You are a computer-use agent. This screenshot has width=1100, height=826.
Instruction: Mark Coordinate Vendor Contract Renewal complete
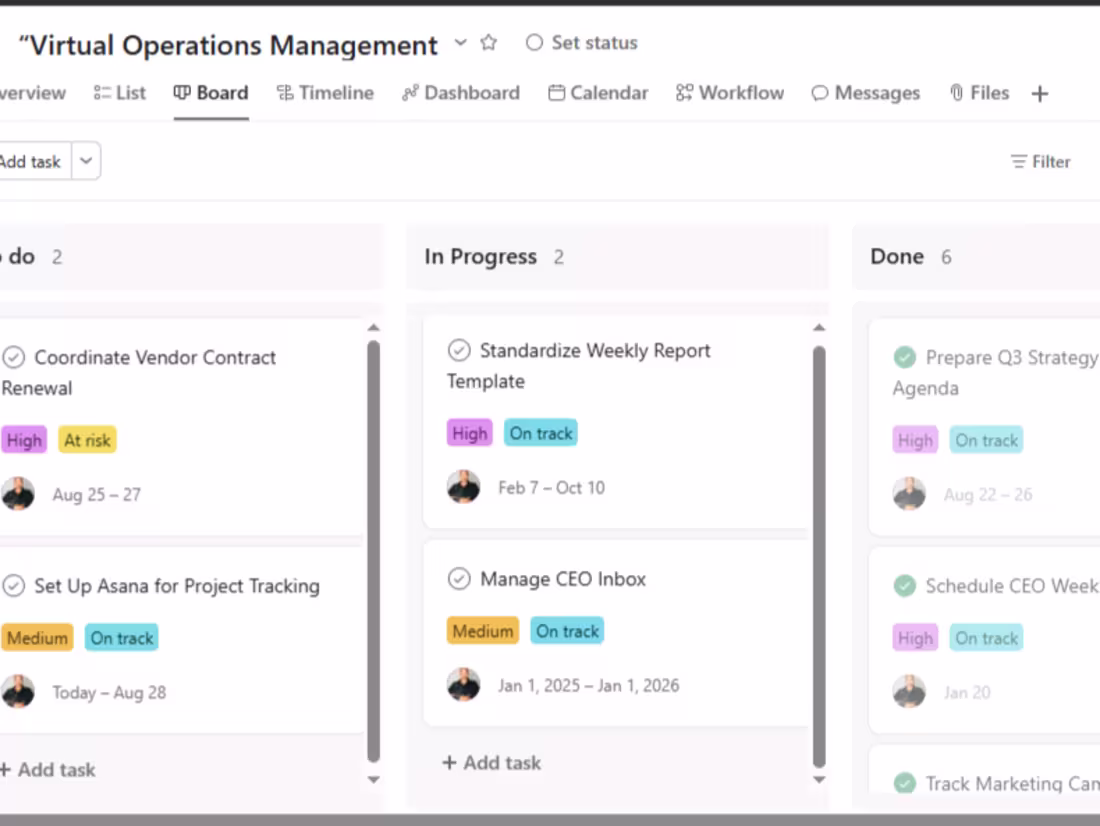pyautogui.click(x=13, y=356)
